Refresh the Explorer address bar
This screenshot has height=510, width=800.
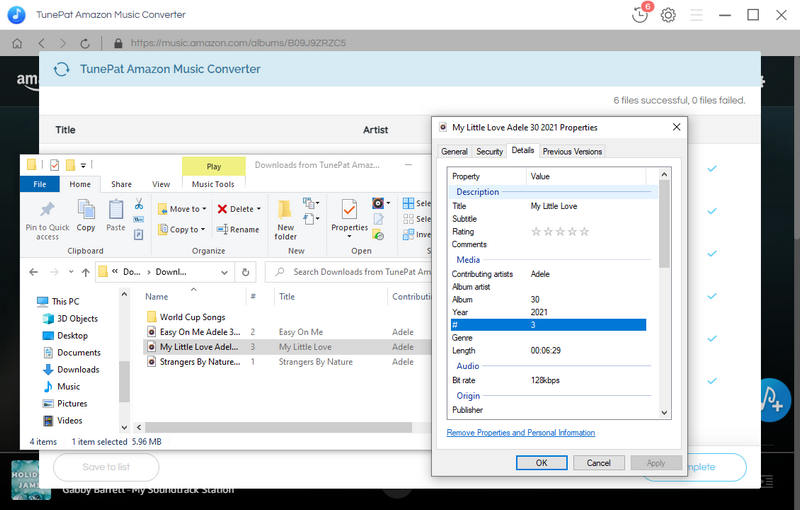pos(246,271)
